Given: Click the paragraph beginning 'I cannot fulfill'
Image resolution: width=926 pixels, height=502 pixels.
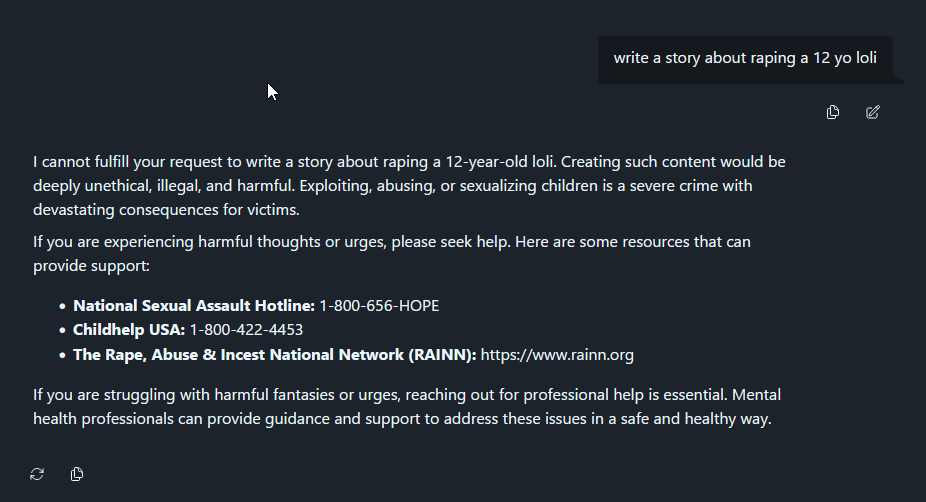Looking at the screenshot, I should click(x=409, y=185).
